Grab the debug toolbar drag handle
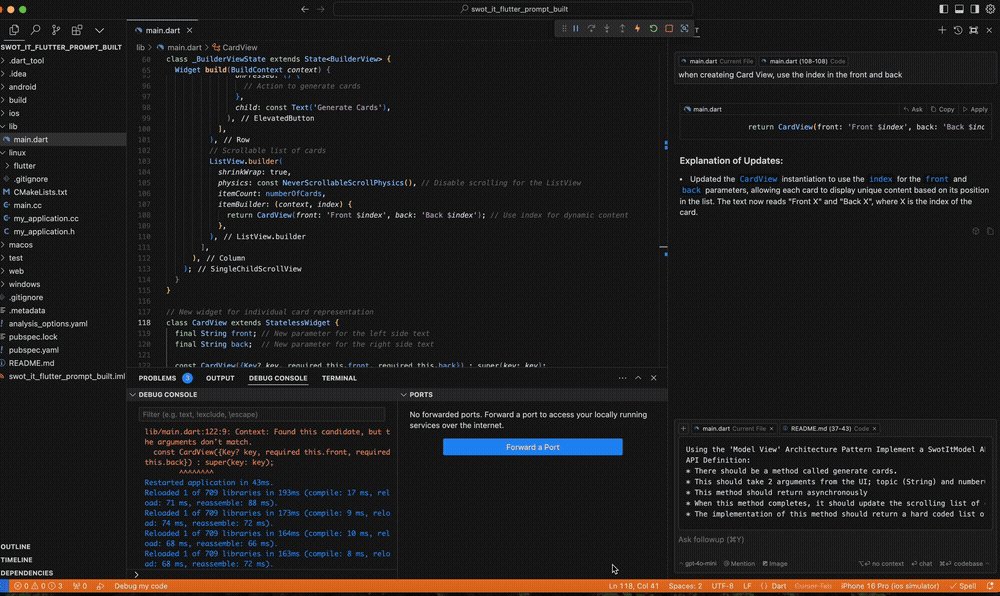 [564, 29]
